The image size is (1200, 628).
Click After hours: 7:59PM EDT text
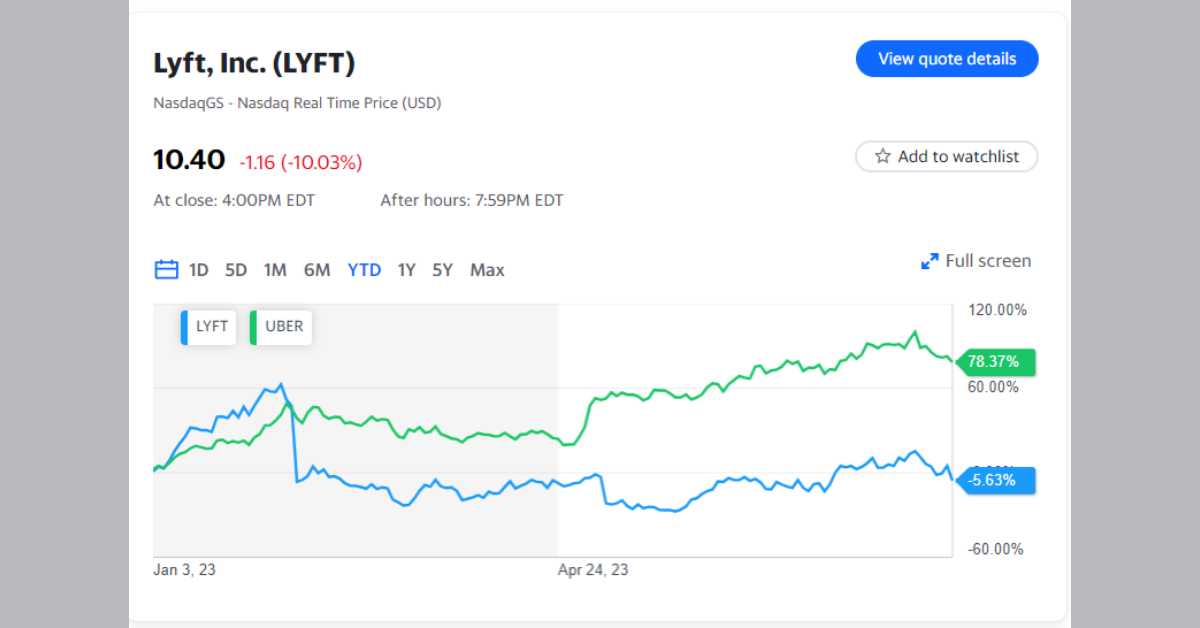pyautogui.click(x=472, y=200)
